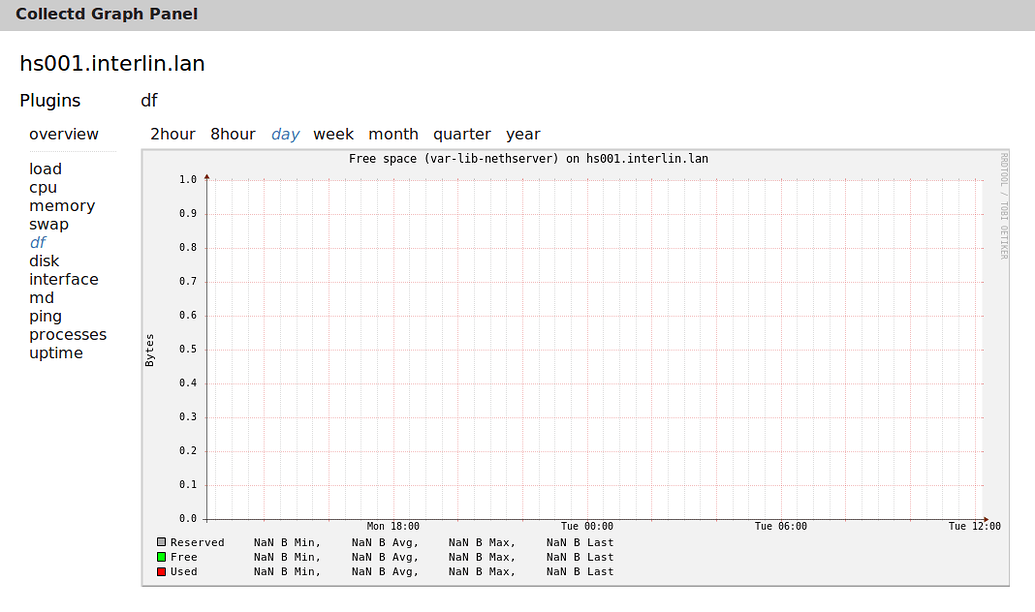This screenshot has height=612, width=1035.
Task: Switch time range to quarter
Action: [x=462, y=134]
